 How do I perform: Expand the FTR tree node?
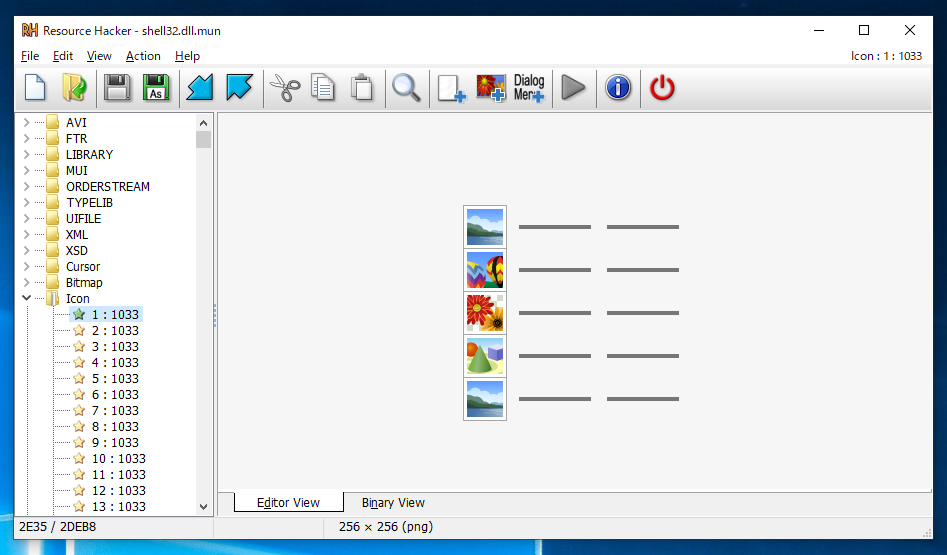point(26,138)
